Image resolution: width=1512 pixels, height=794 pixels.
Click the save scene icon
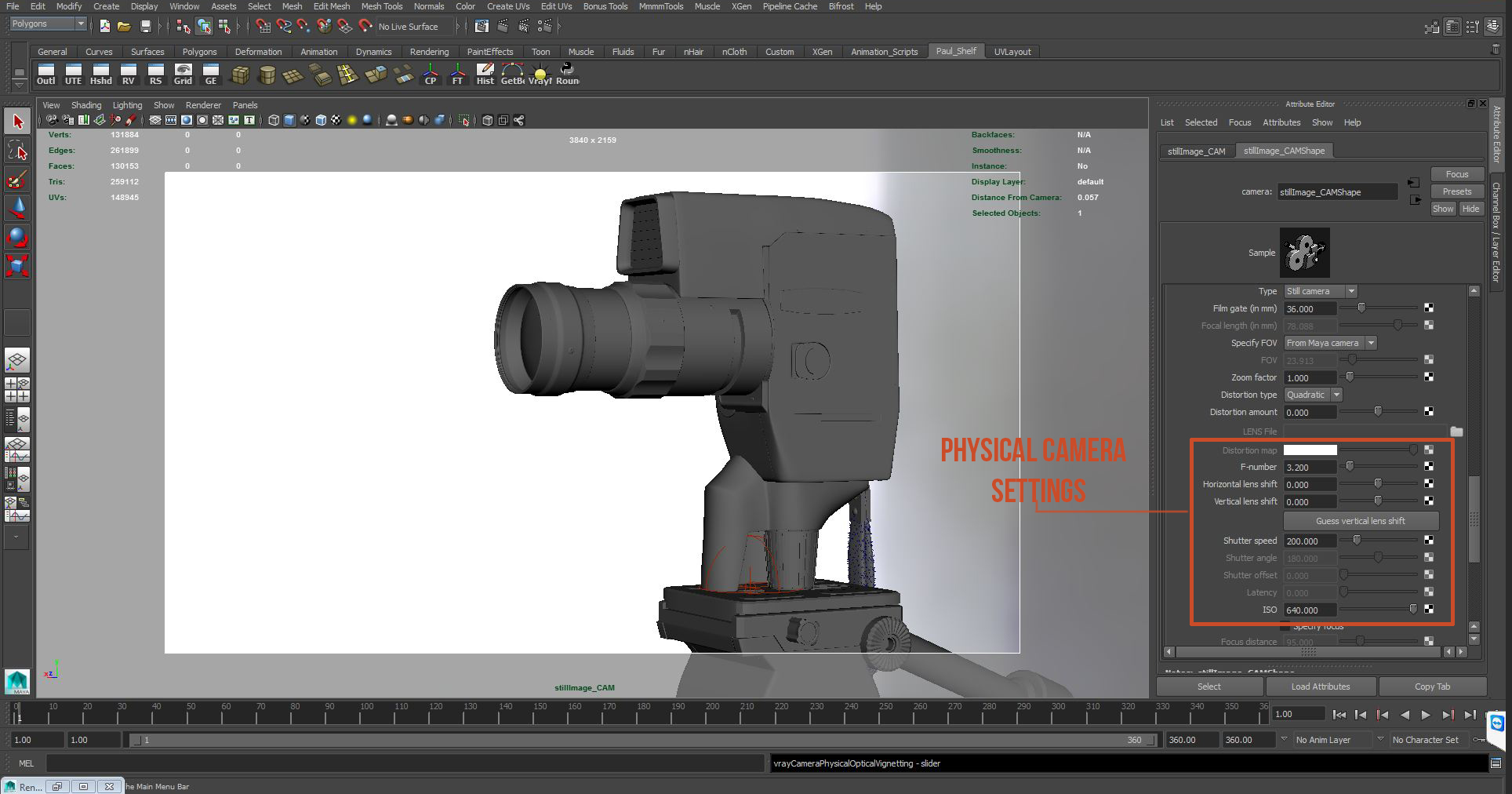pos(145,27)
